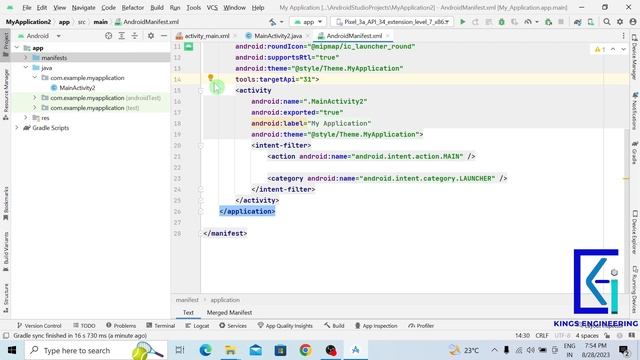This screenshot has height=360, width=640.
Task: Select opened file target icon in Project panel
Action: [109, 36]
